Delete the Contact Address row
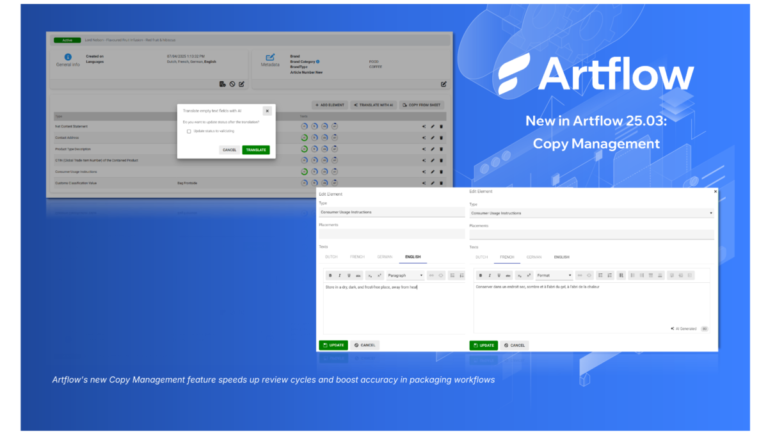The height and width of the screenshot is (432, 768). tap(441, 138)
